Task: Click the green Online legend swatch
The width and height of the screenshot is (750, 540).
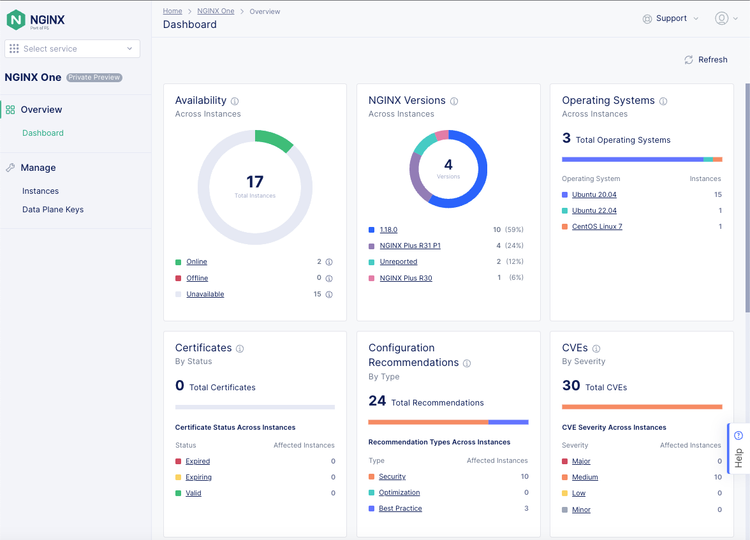Action: point(178,262)
